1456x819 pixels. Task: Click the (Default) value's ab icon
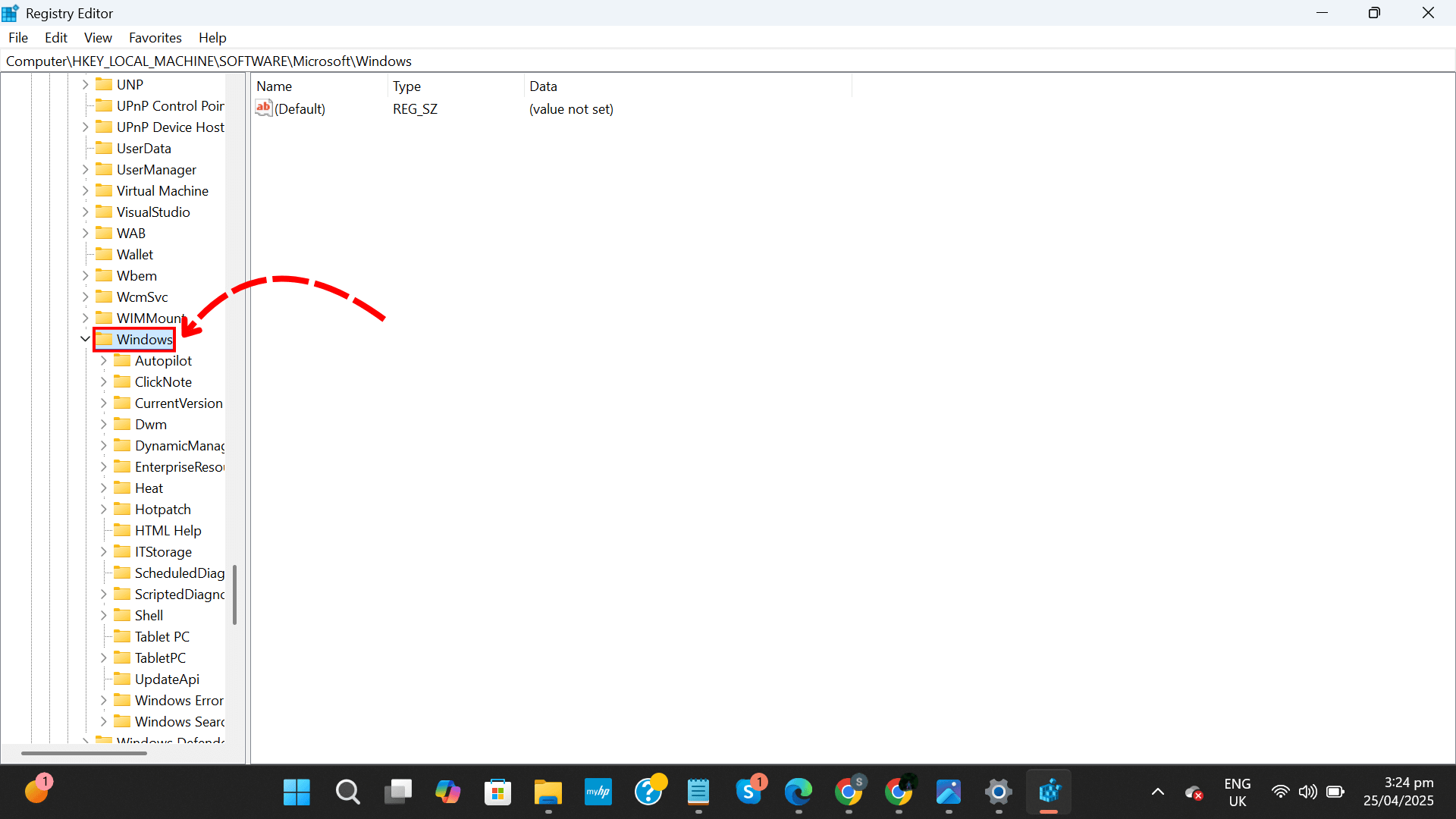pyautogui.click(x=263, y=108)
